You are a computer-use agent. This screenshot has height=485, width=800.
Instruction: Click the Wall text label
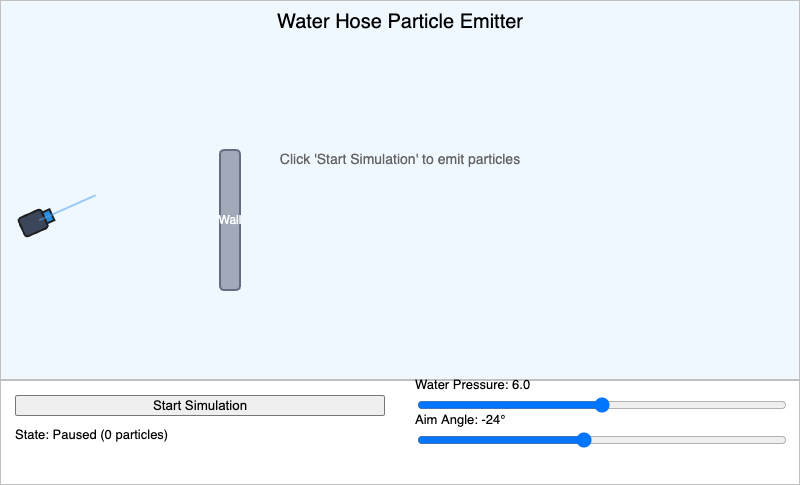(x=230, y=220)
